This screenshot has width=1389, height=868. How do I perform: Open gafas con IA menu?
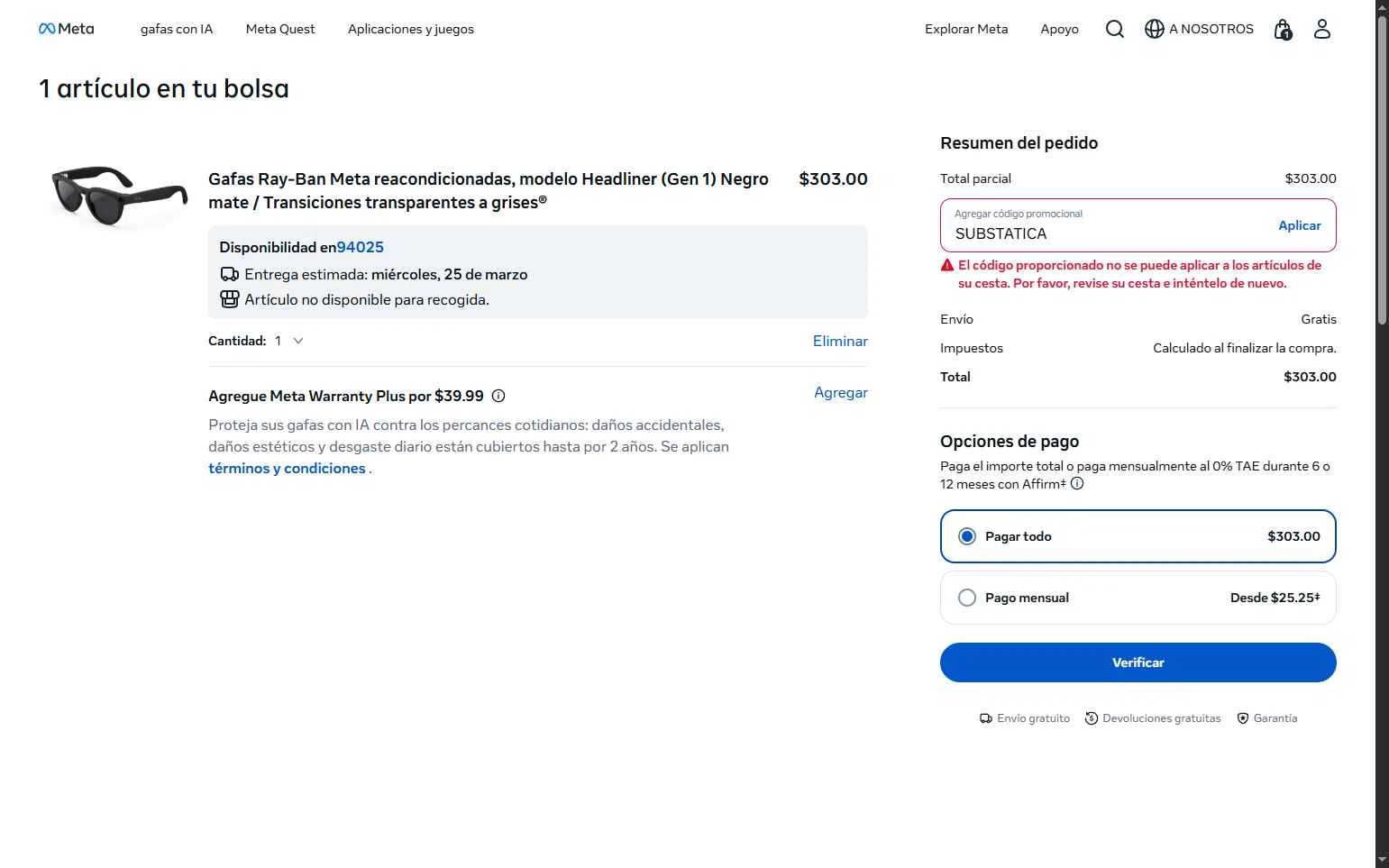(177, 29)
